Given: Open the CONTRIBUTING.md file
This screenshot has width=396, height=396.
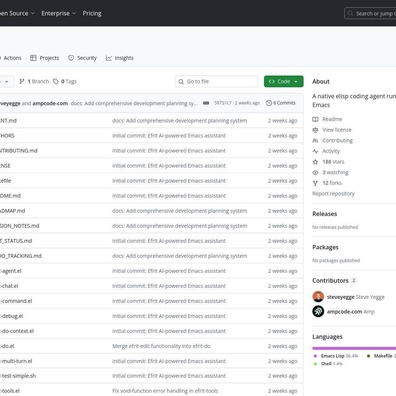Looking at the screenshot, I should 19,151.
